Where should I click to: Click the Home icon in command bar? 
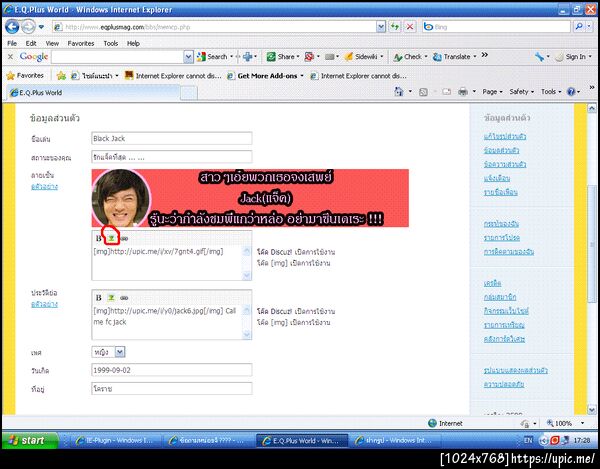click(399, 91)
